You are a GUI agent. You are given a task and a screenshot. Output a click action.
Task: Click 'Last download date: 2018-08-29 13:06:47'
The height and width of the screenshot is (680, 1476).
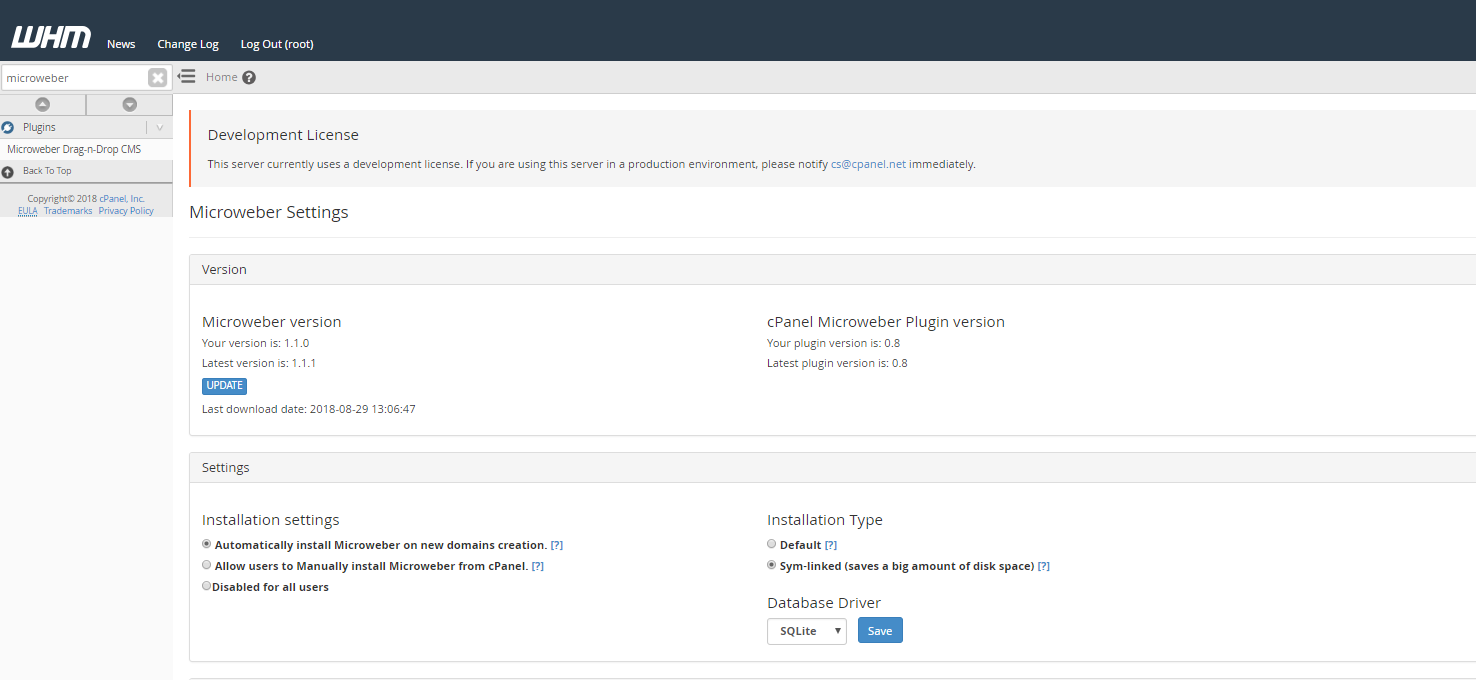(x=309, y=409)
